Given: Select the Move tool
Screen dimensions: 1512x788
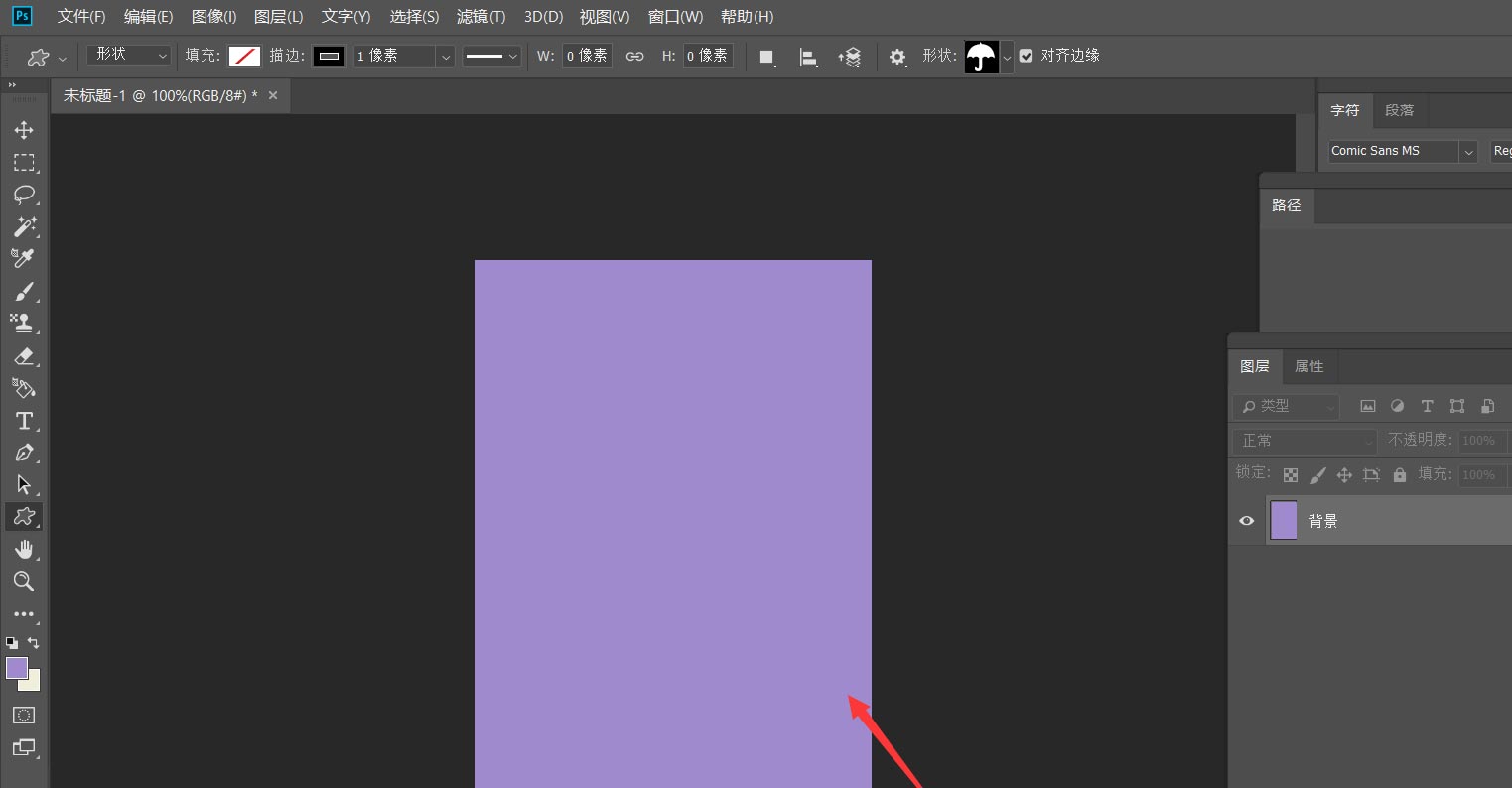Looking at the screenshot, I should point(24,131).
